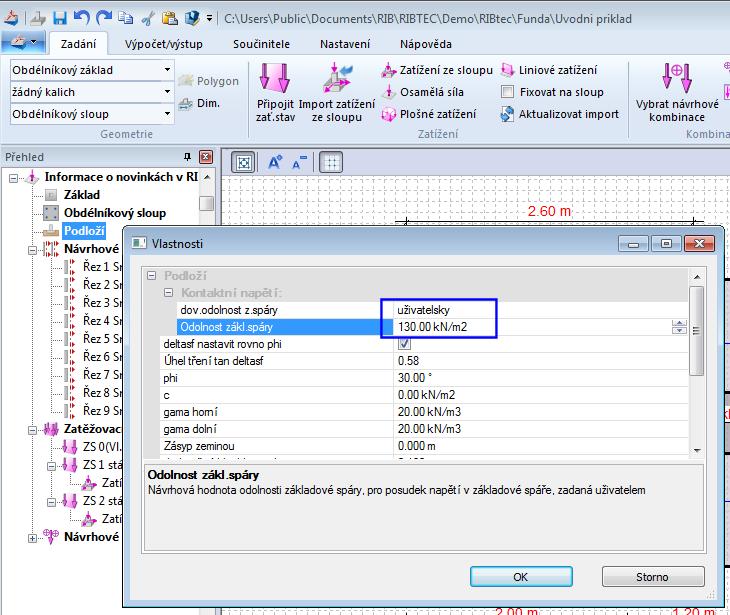
Task: Click Zatížení ze sloupu command
Action: point(437,70)
